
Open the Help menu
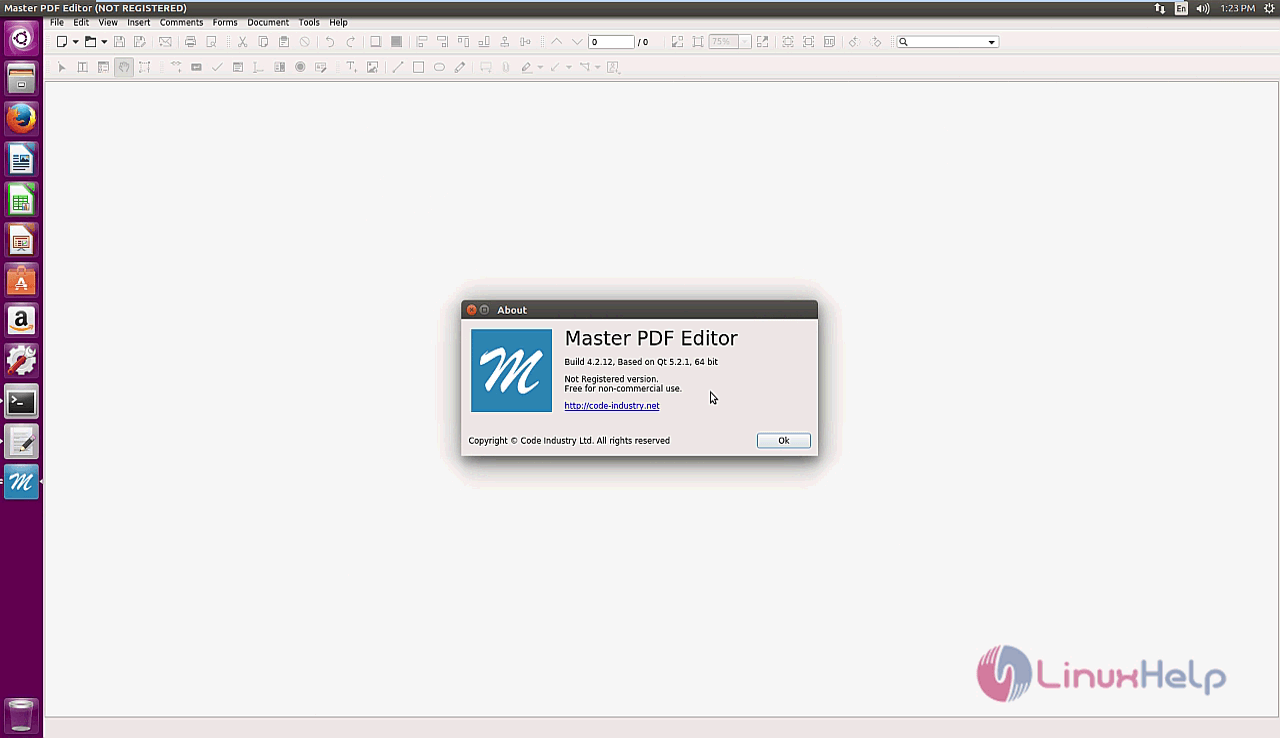coord(338,22)
